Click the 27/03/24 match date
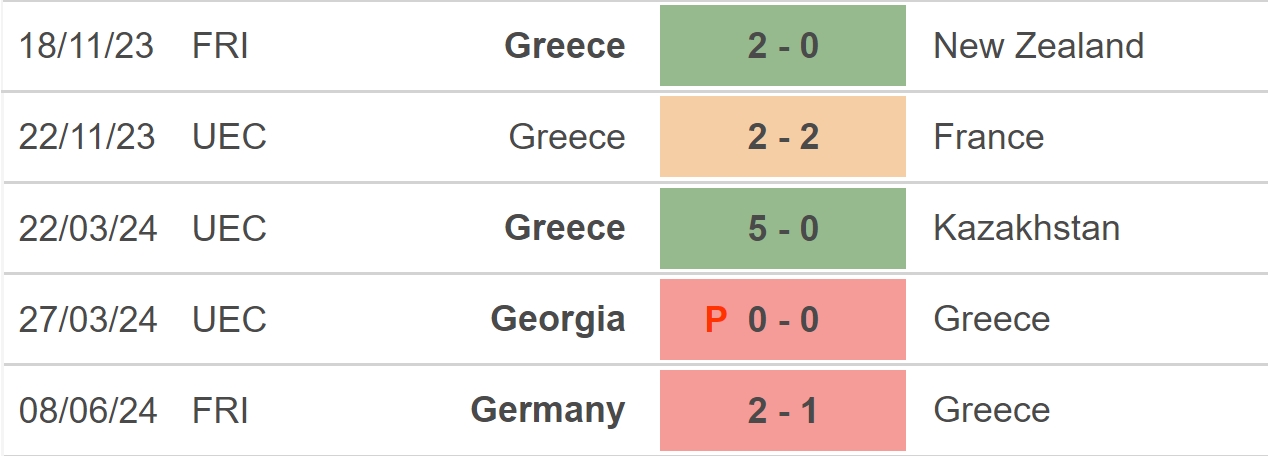Viewport: 1268px width, 456px height. pyautogui.click(x=88, y=319)
